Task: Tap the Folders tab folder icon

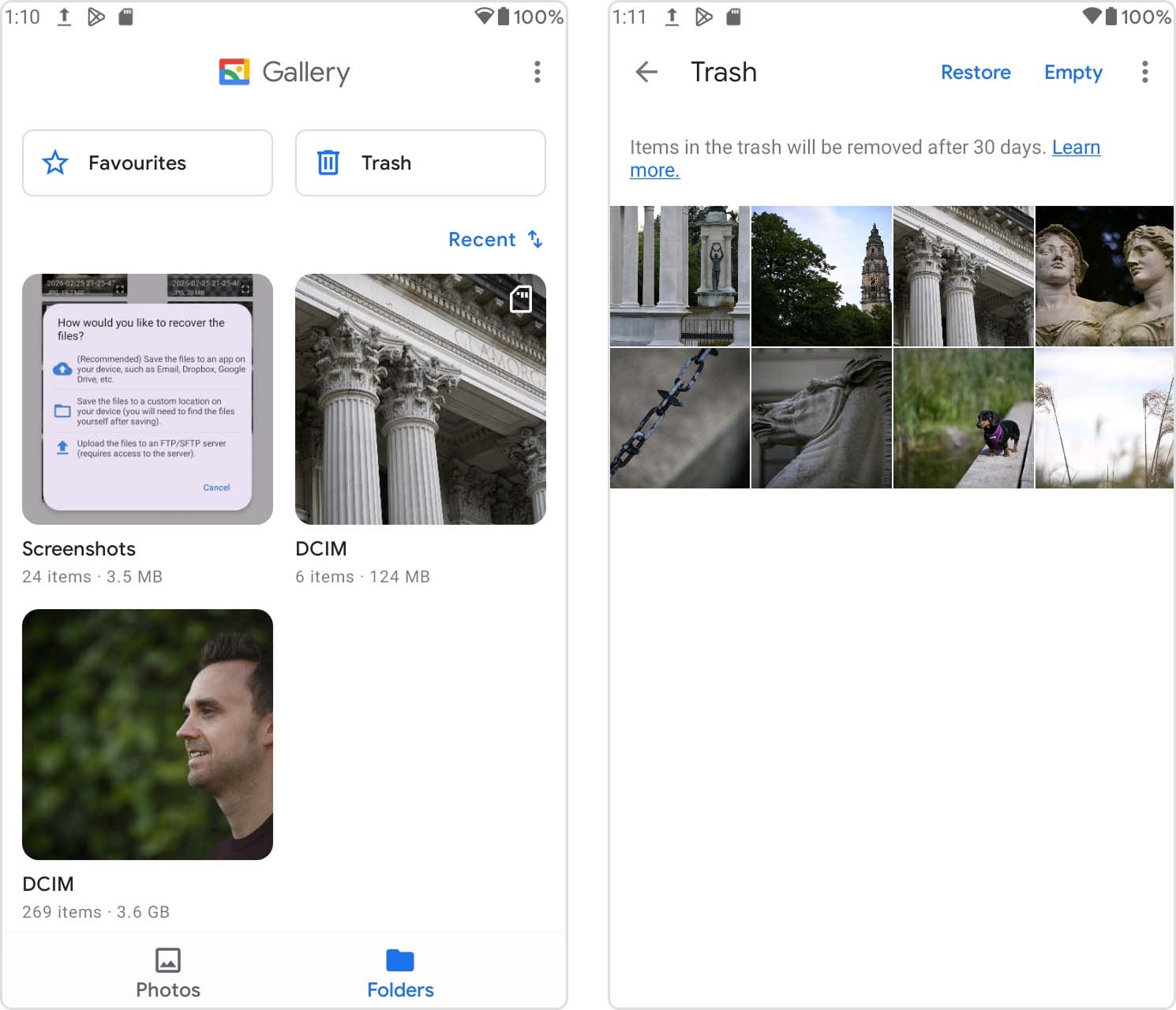Action: [x=400, y=960]
